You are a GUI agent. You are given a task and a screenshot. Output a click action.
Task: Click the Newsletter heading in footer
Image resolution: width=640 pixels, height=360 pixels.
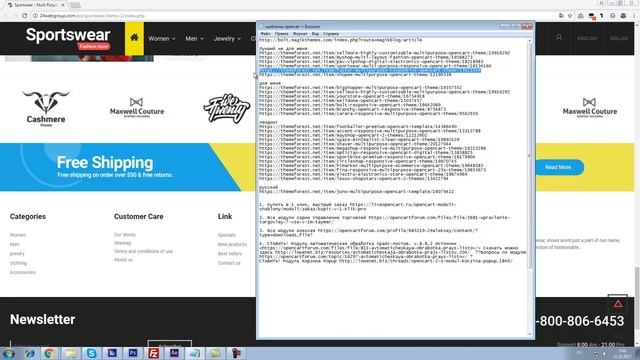point(42,319)
